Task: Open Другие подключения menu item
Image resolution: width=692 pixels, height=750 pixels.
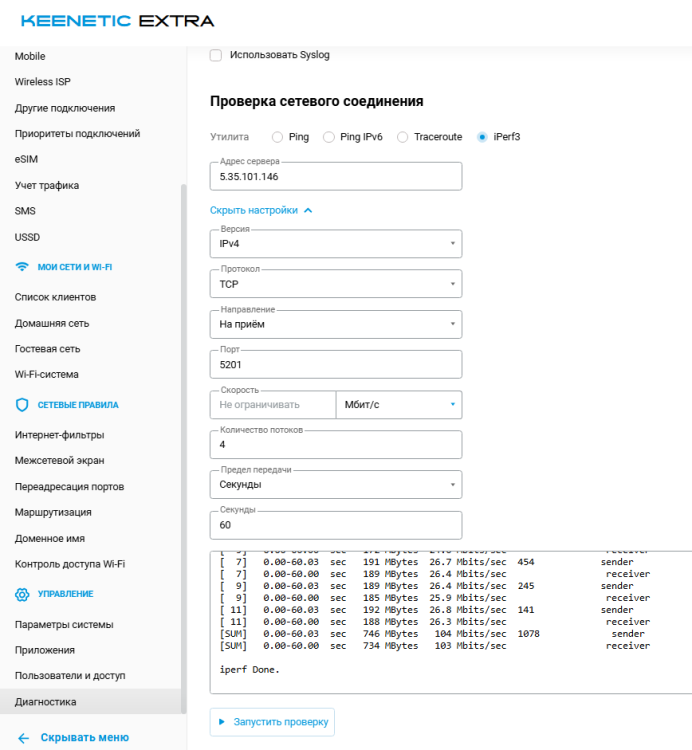Action: coord(65,108)
